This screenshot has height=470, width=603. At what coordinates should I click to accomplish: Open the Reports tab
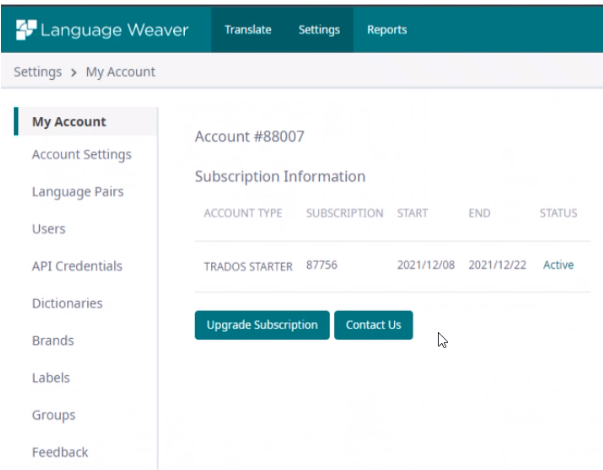pos(387,30)
